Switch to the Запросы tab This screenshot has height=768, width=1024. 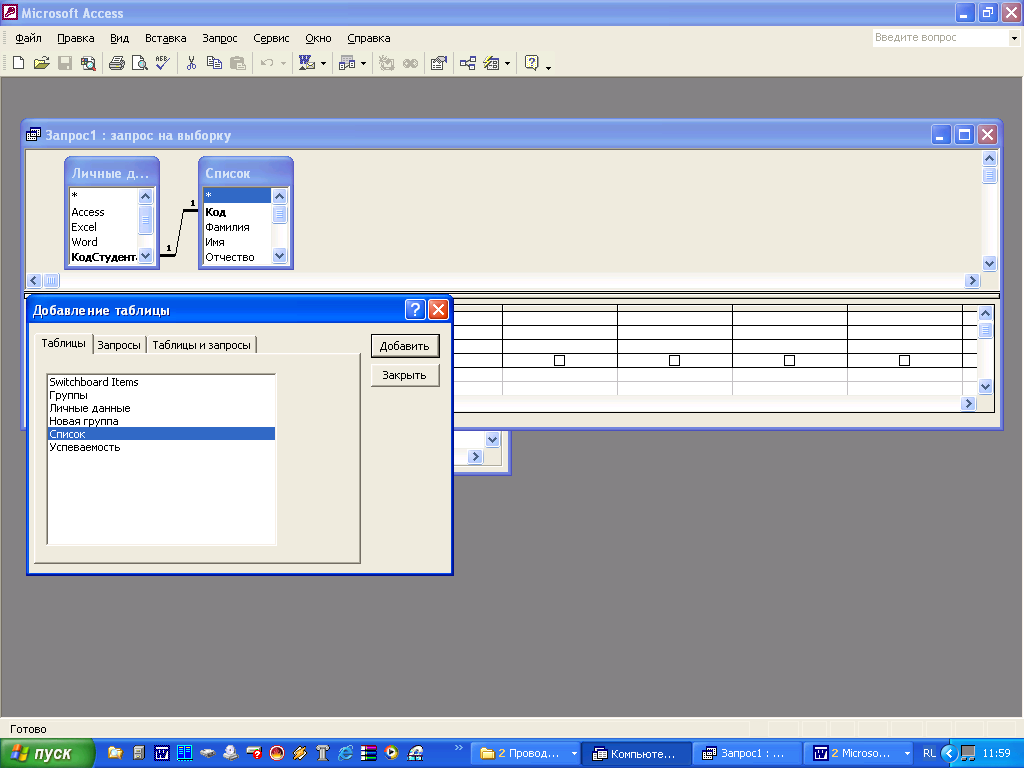coord(119,345)
